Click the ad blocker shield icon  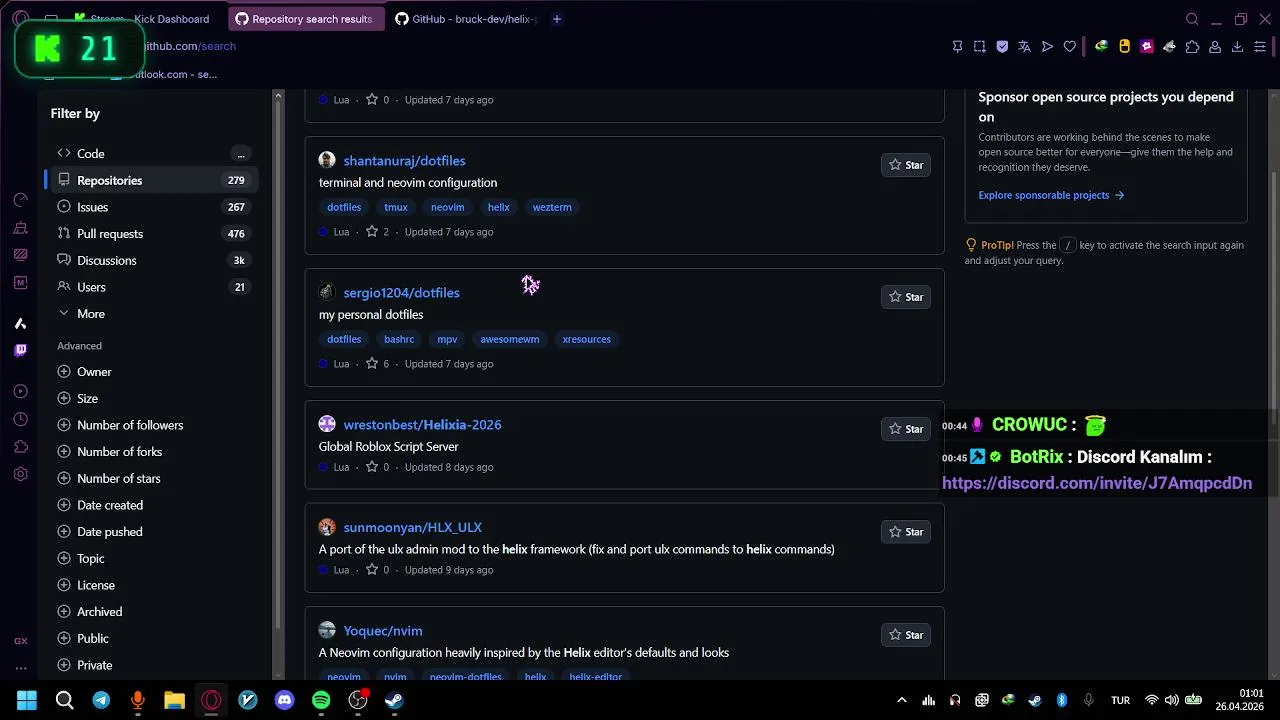[x=1002, y=46]
